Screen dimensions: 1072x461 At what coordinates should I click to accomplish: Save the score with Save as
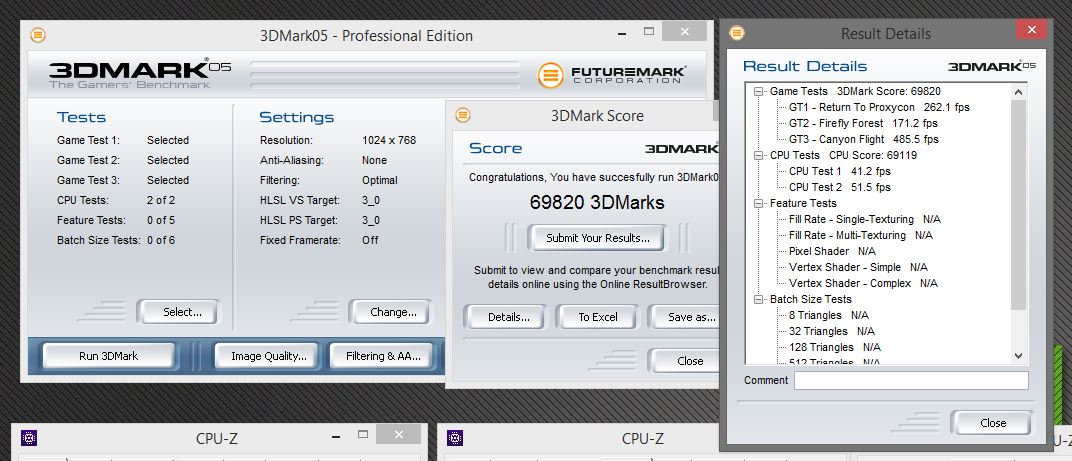685,317
